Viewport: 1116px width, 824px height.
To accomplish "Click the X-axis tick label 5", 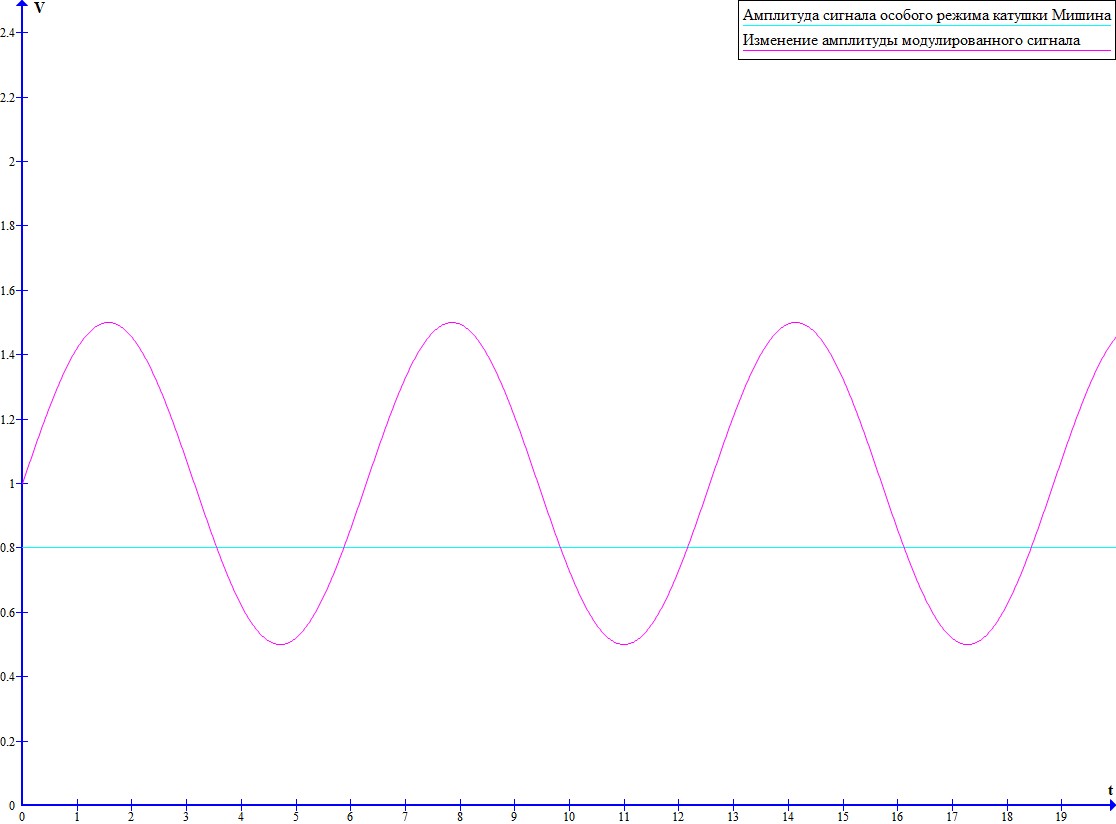I will pyautogui.click(x=295, y=816).
